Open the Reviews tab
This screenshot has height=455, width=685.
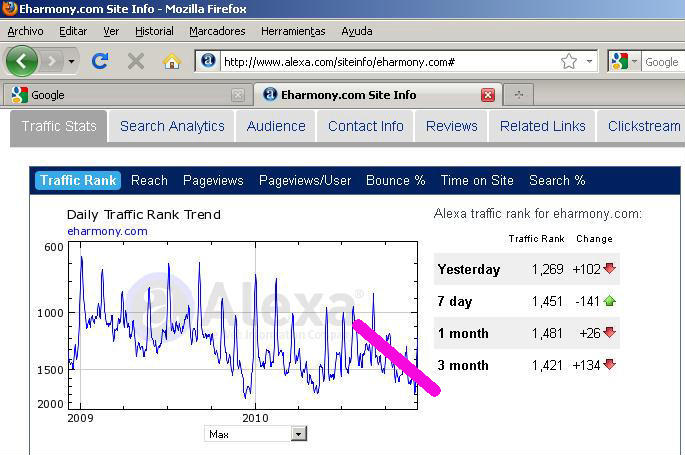click(x=451, y=126)
